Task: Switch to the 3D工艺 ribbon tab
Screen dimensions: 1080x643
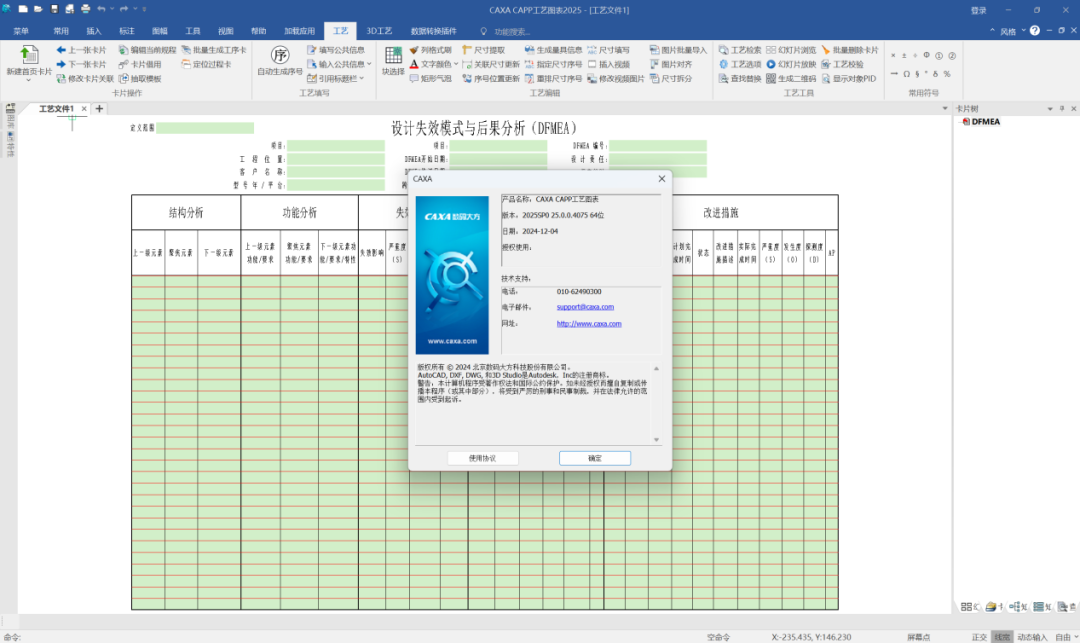Action: tap(379, 31)
